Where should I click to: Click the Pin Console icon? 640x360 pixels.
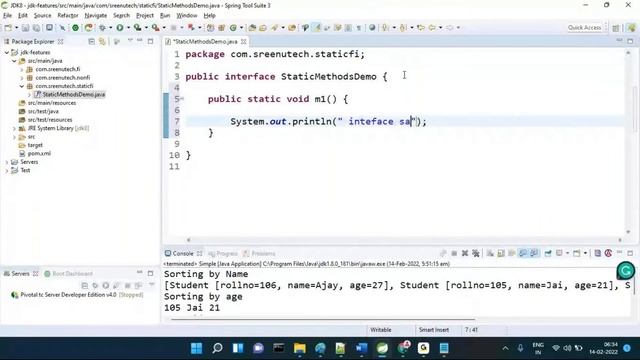pos(548,253)
